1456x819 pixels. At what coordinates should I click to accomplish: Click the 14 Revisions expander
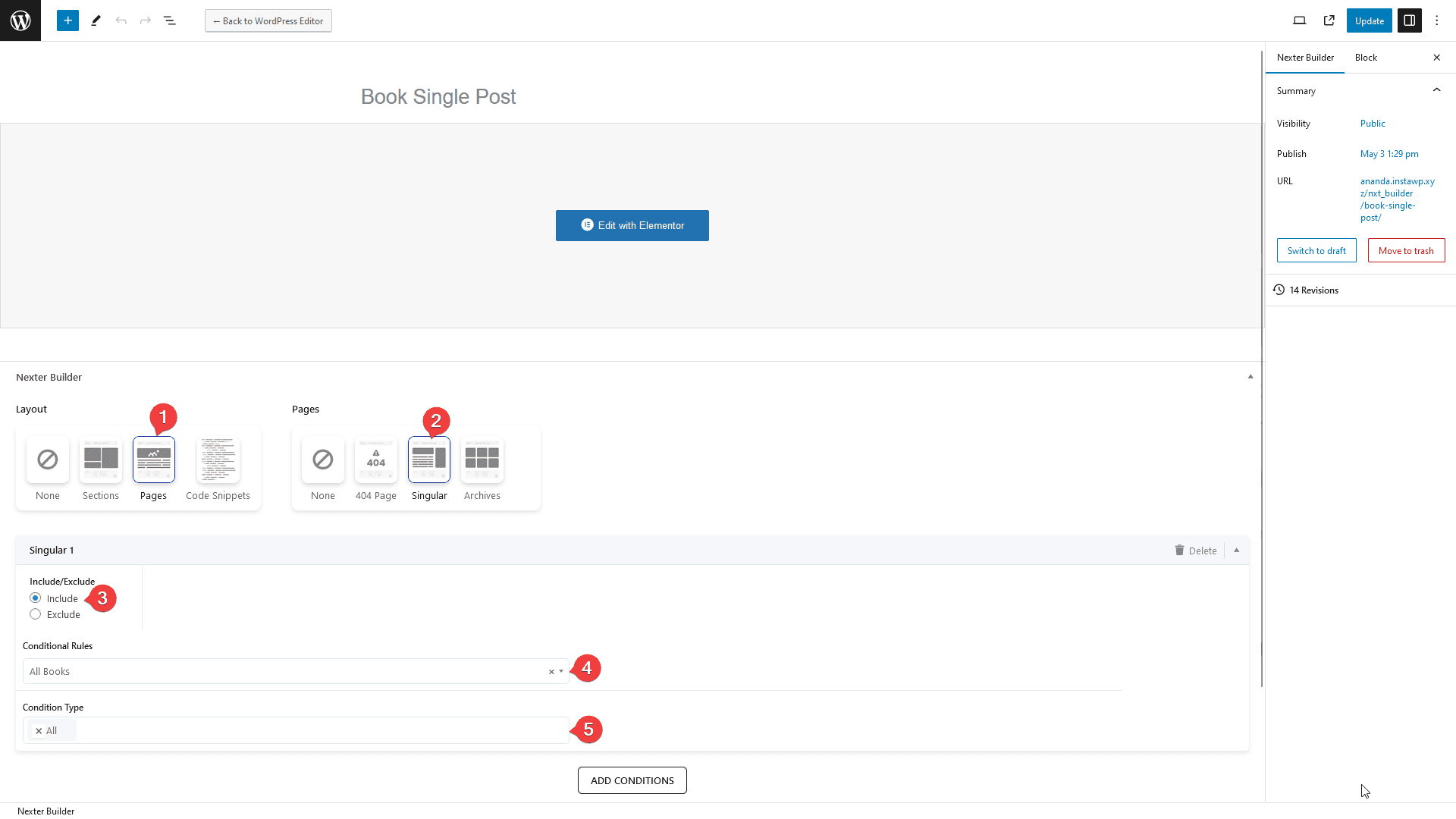[1314, 290]
